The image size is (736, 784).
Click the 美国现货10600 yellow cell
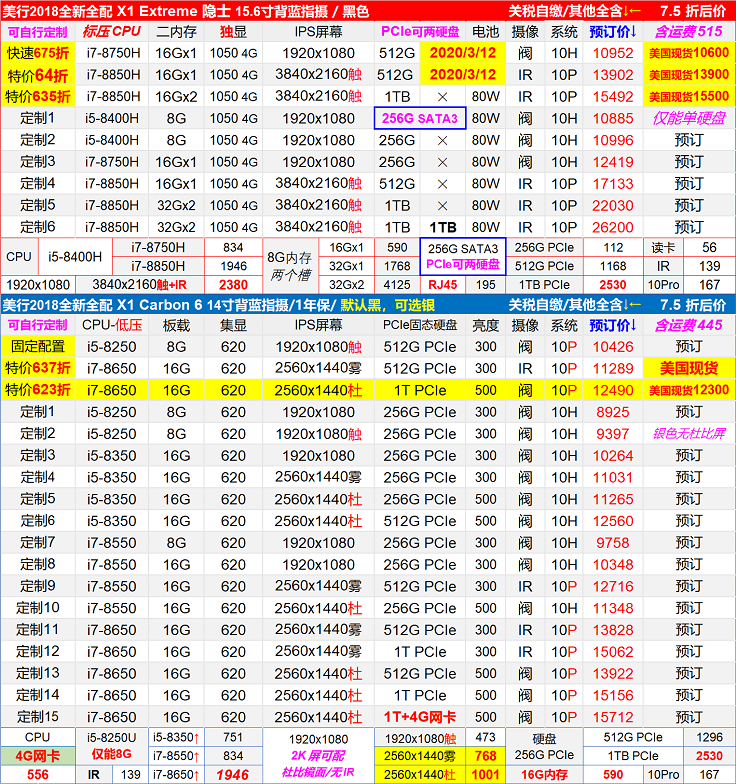(689, 53)
